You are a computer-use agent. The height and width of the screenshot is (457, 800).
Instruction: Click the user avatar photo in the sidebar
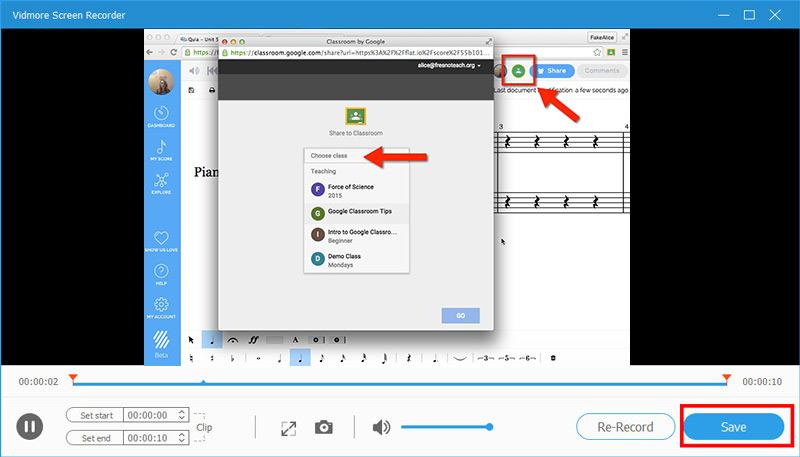click(x=161, y=82)
